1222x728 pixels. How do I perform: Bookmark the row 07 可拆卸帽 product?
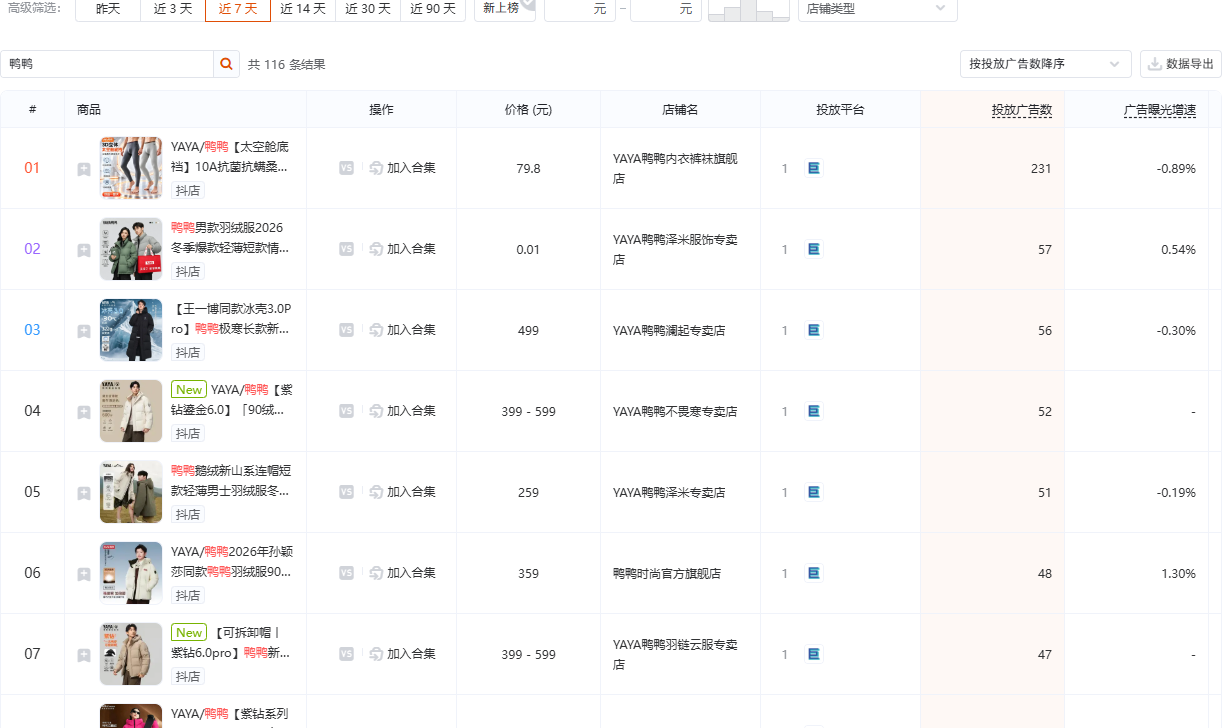click(x=84, y=655)
